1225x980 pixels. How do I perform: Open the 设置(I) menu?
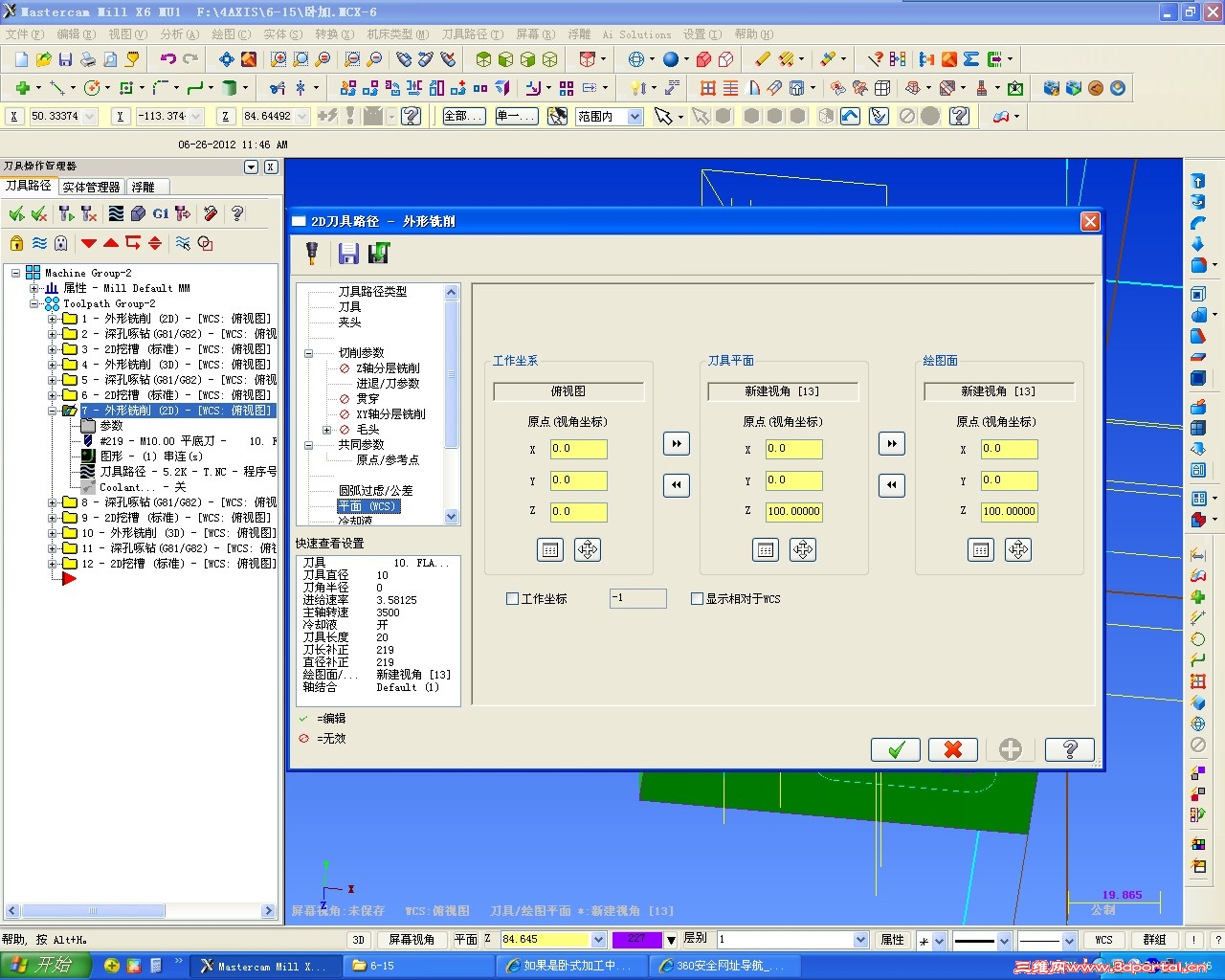coord(702,34)
